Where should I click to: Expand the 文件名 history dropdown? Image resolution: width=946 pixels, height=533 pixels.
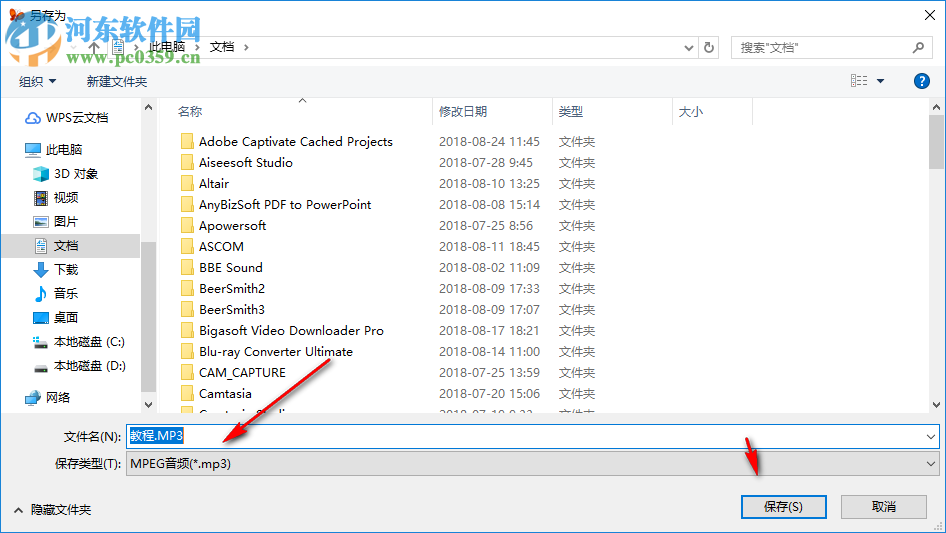931,436
